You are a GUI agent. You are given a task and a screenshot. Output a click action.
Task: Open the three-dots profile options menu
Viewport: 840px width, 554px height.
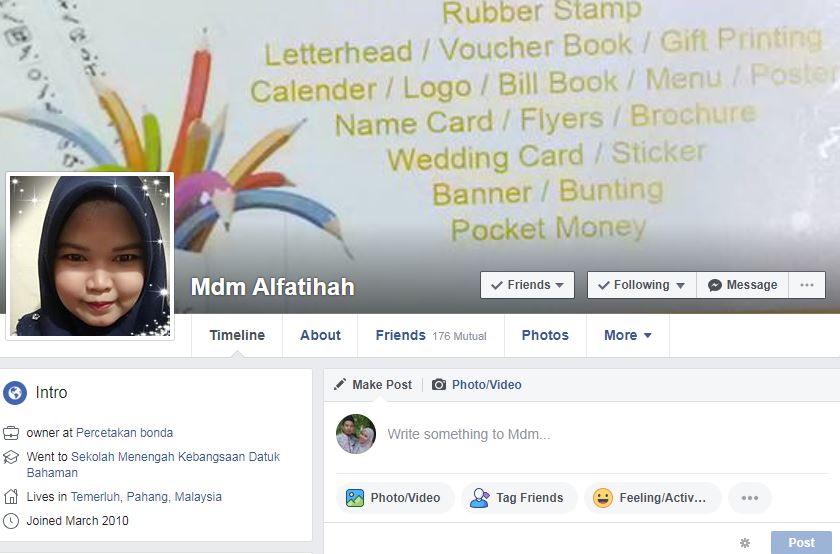[x=807, y=285]
